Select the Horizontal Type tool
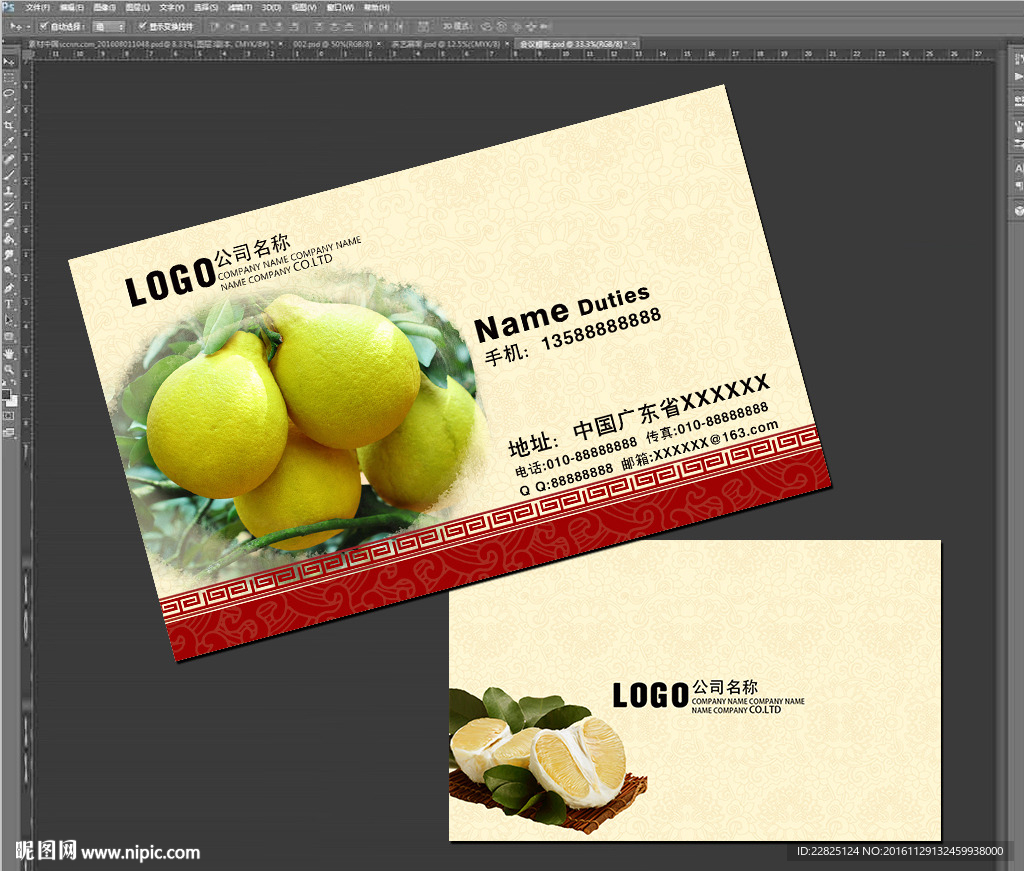1024x871 pixels. coord(8,304)
